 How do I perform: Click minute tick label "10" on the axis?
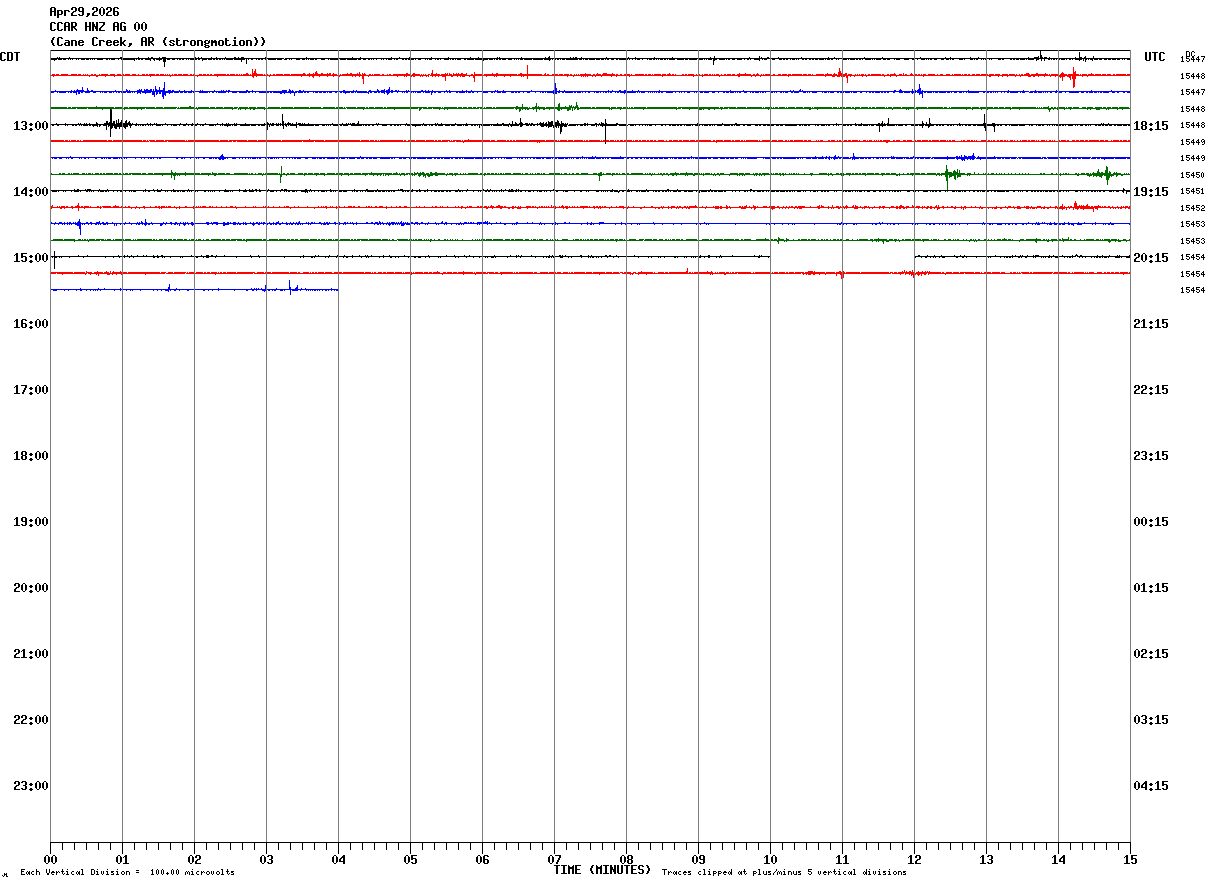click(770, 859)
